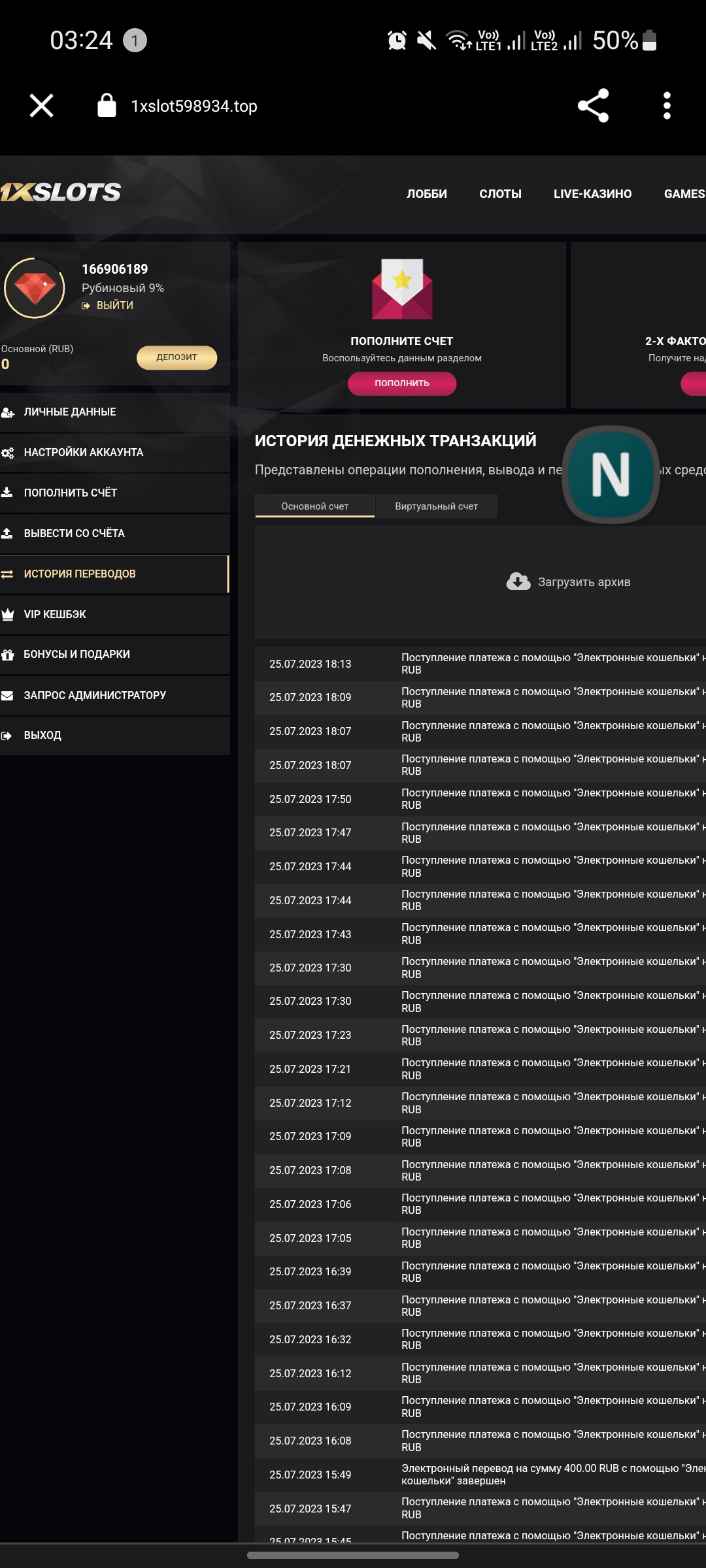The height and width of the screenshot is (1568, 706).
Task: Open the three-dot browser menu
Action: click(x=667, y=106)
